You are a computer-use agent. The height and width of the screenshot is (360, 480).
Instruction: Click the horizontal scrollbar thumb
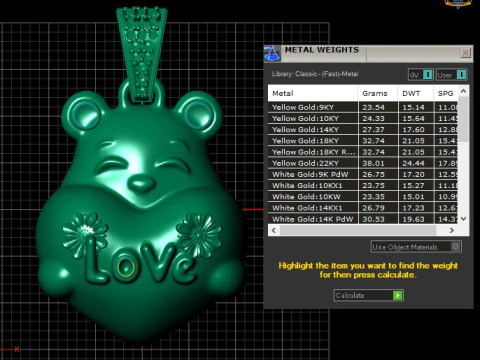pos(358,230)
